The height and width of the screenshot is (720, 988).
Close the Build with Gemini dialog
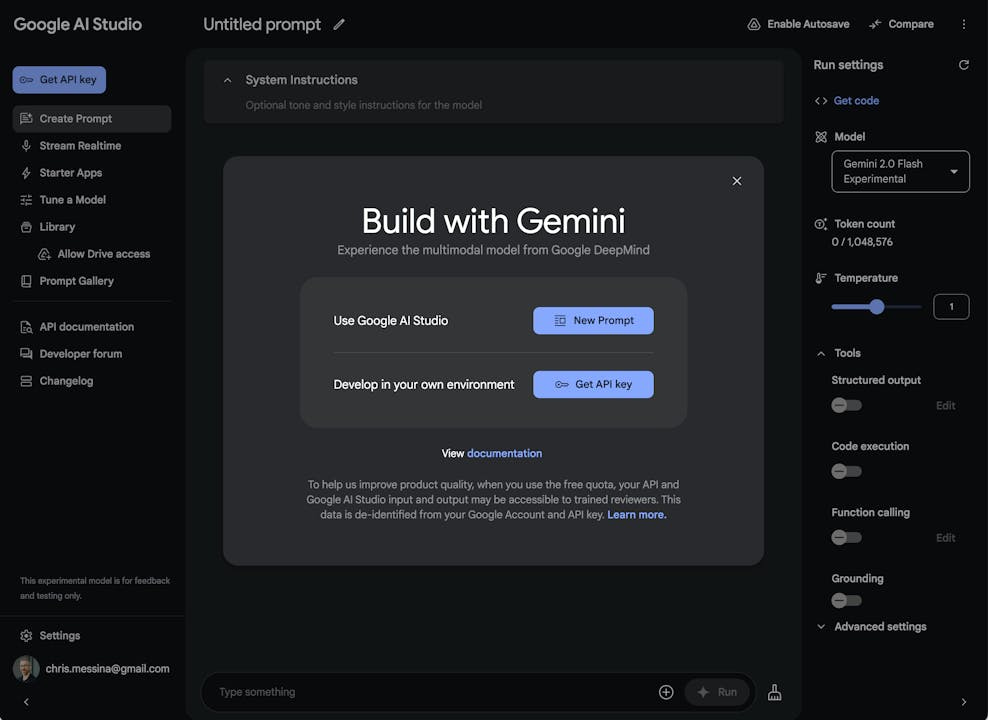click(737, 181)
